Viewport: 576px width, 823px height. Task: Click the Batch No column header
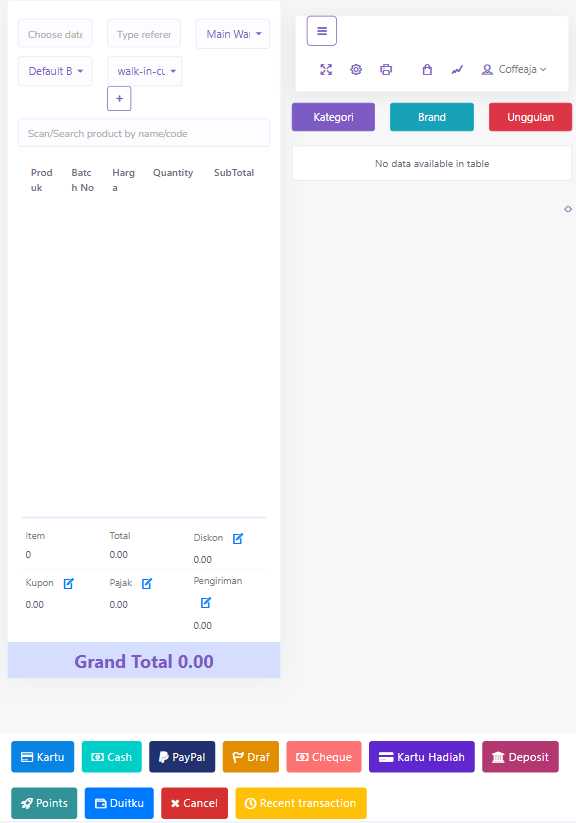82,180
